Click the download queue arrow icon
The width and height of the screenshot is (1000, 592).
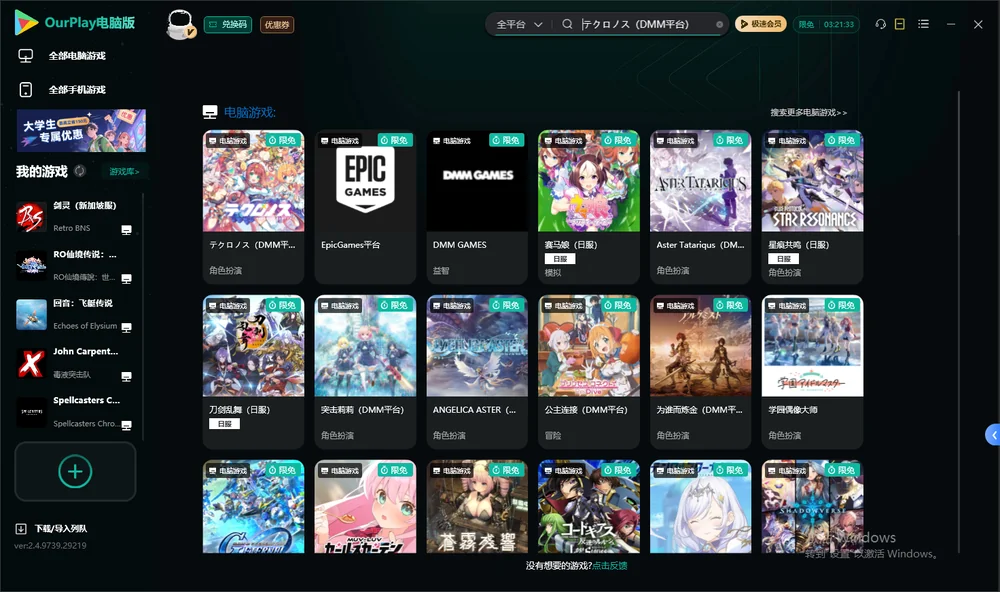pos(20,528)
